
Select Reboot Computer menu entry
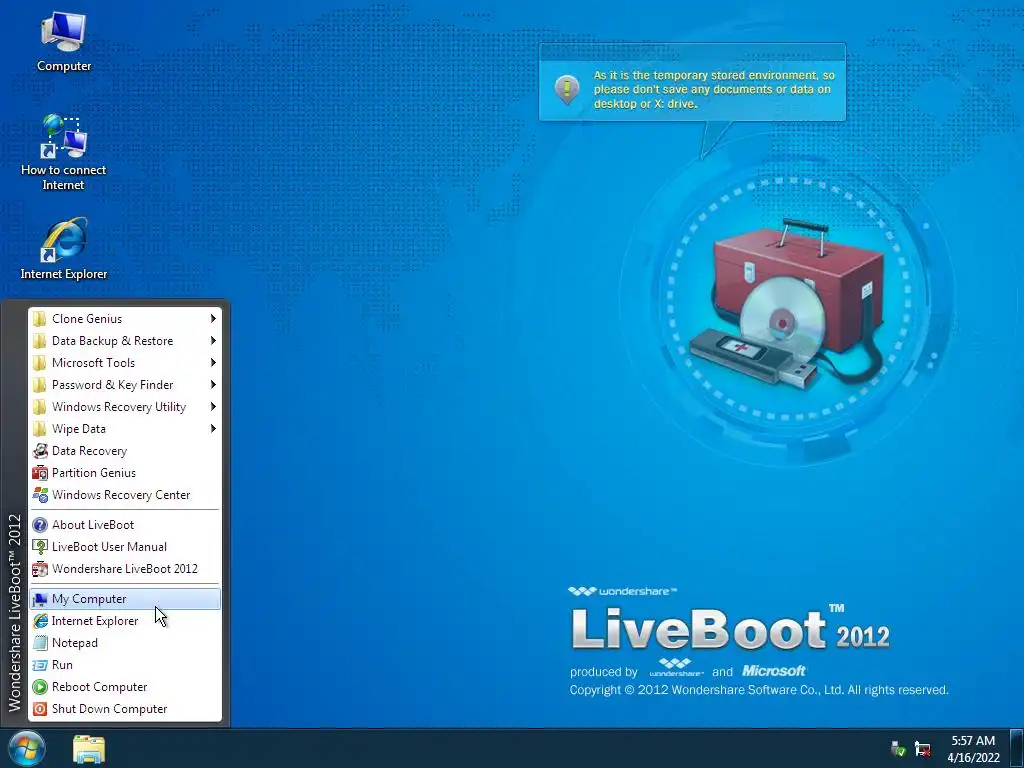[125, 687]
